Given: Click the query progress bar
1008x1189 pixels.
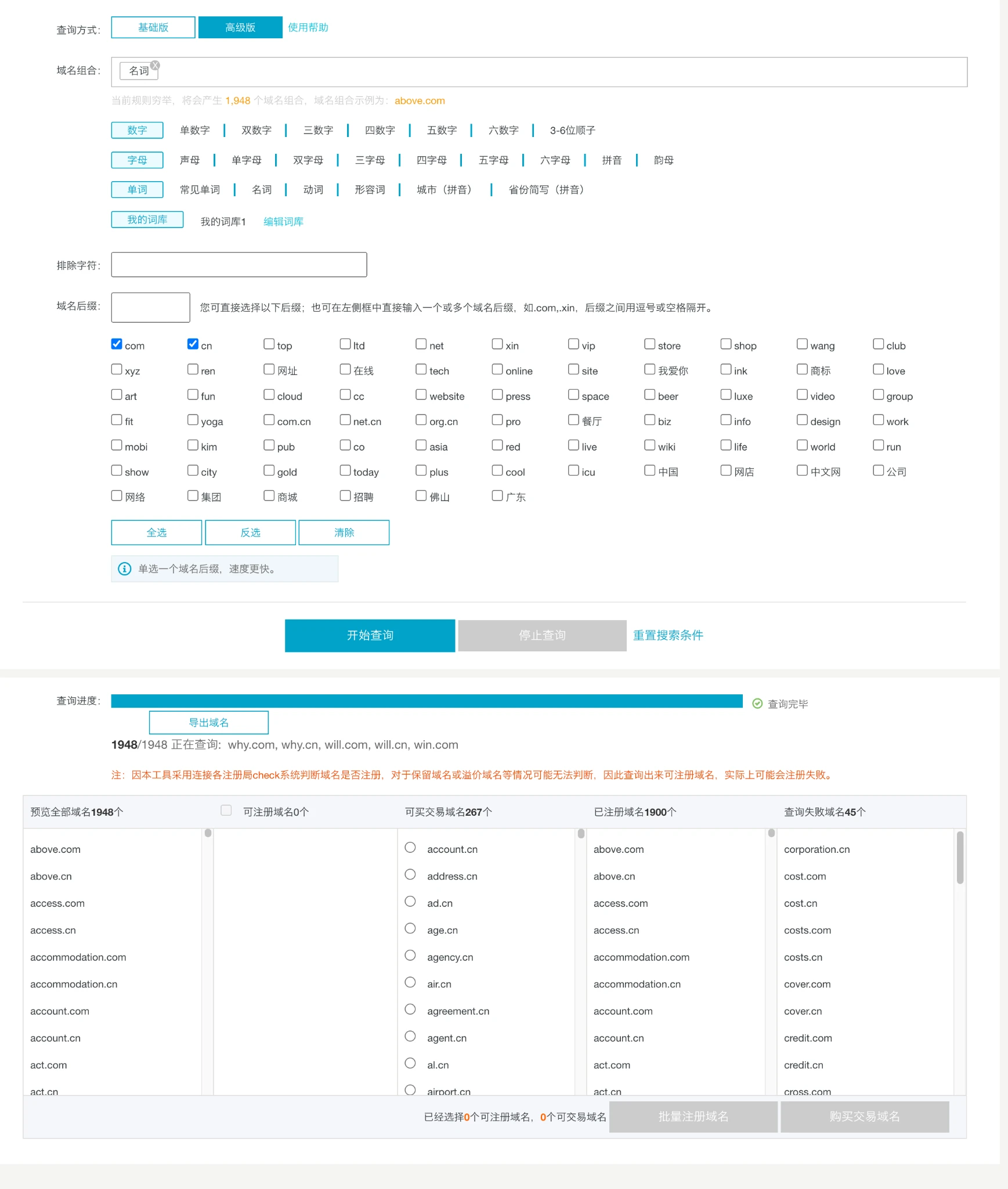Looking at the screenshot, I should coord(427,701).
